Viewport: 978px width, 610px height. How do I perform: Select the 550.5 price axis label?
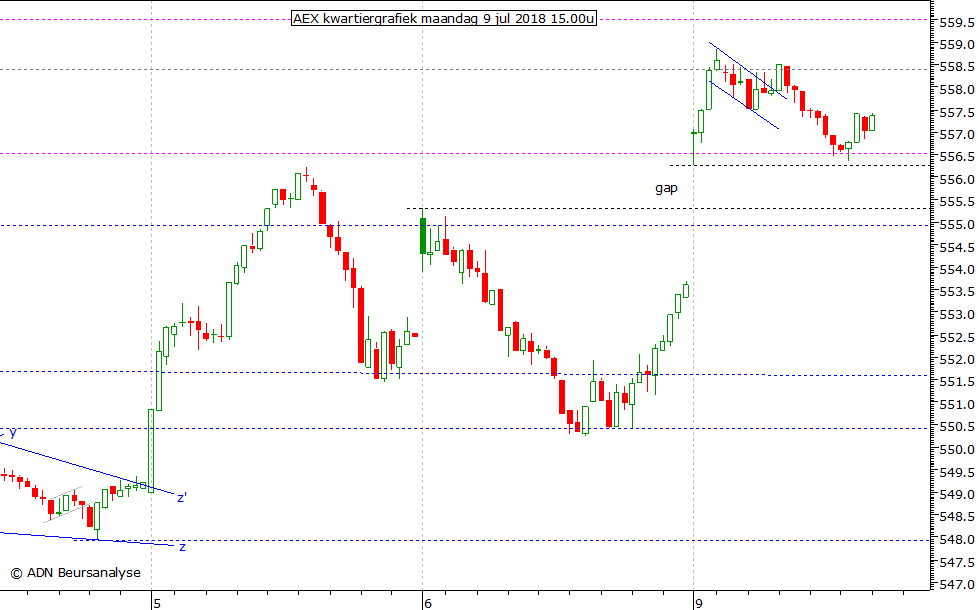pyautogui.click(x=957, y=427)
